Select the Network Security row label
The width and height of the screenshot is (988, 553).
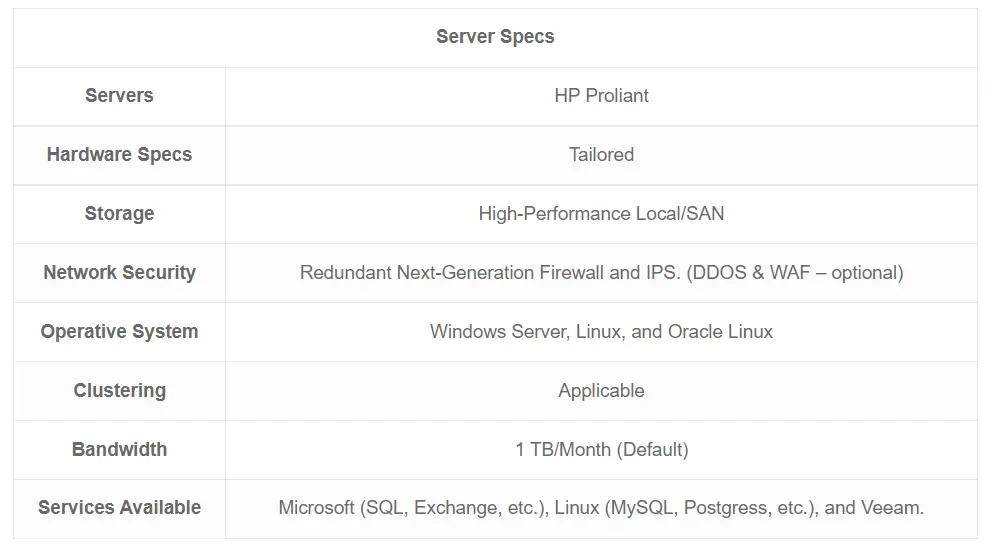pos(119,273)
